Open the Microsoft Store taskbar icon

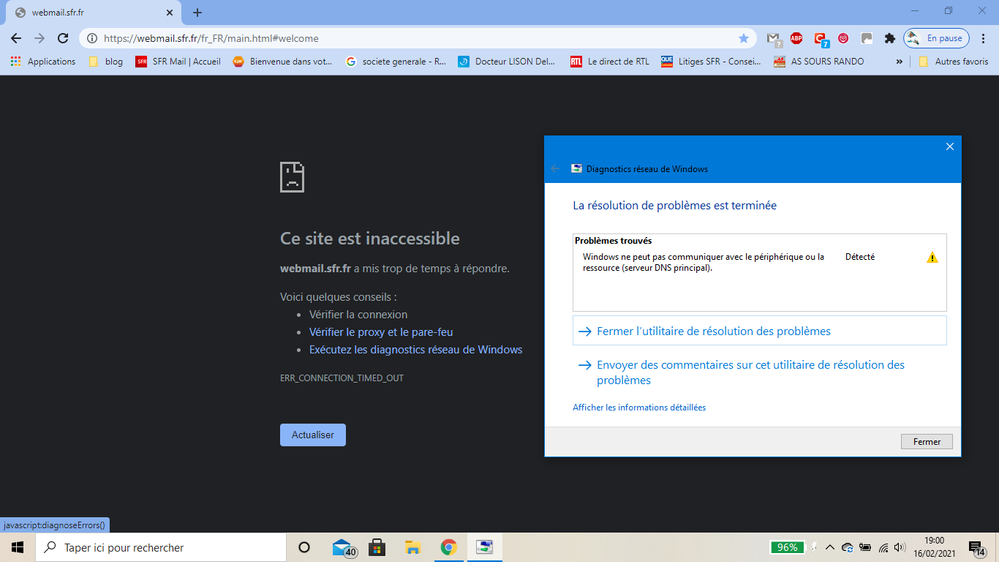click(377, 547)
